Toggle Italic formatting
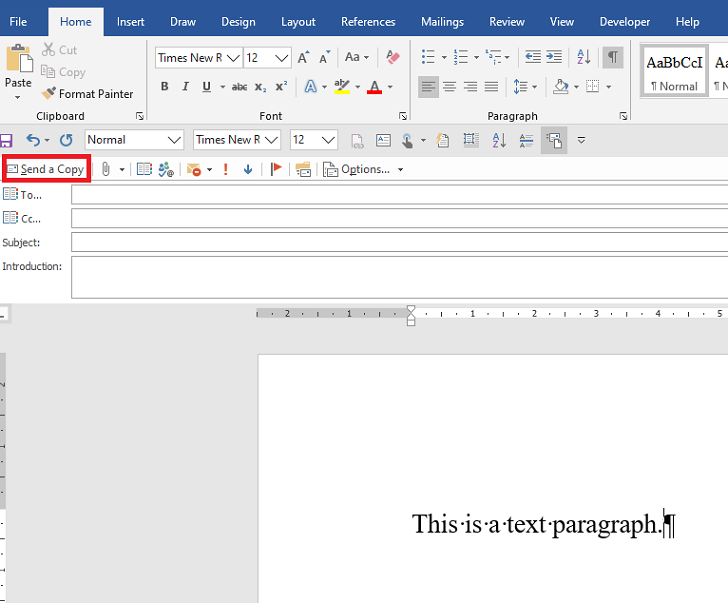The width and height of the screenshot is (728, 603). click(186, 87)
